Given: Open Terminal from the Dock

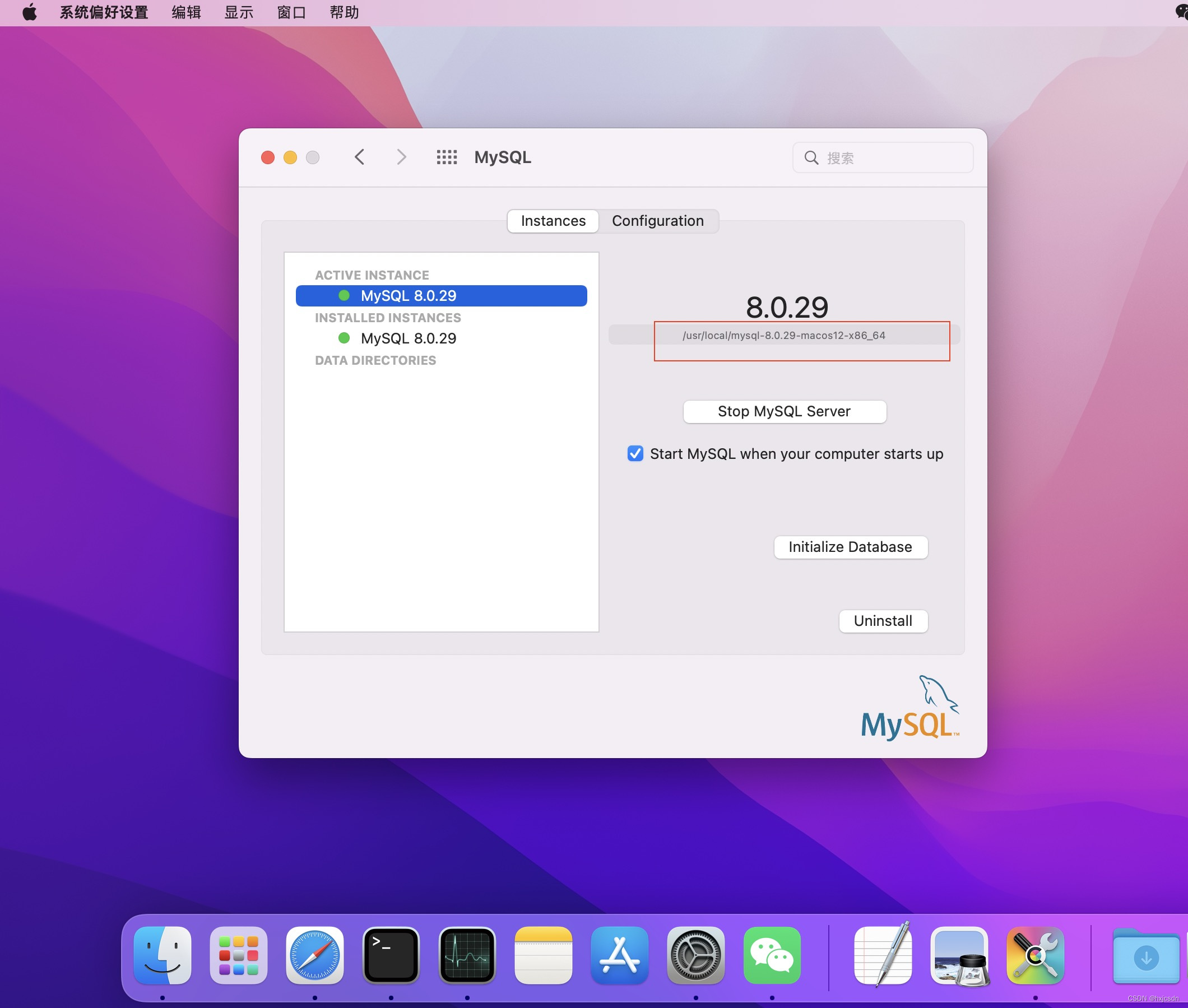Looking at the screenshot, I should point(391,955).
